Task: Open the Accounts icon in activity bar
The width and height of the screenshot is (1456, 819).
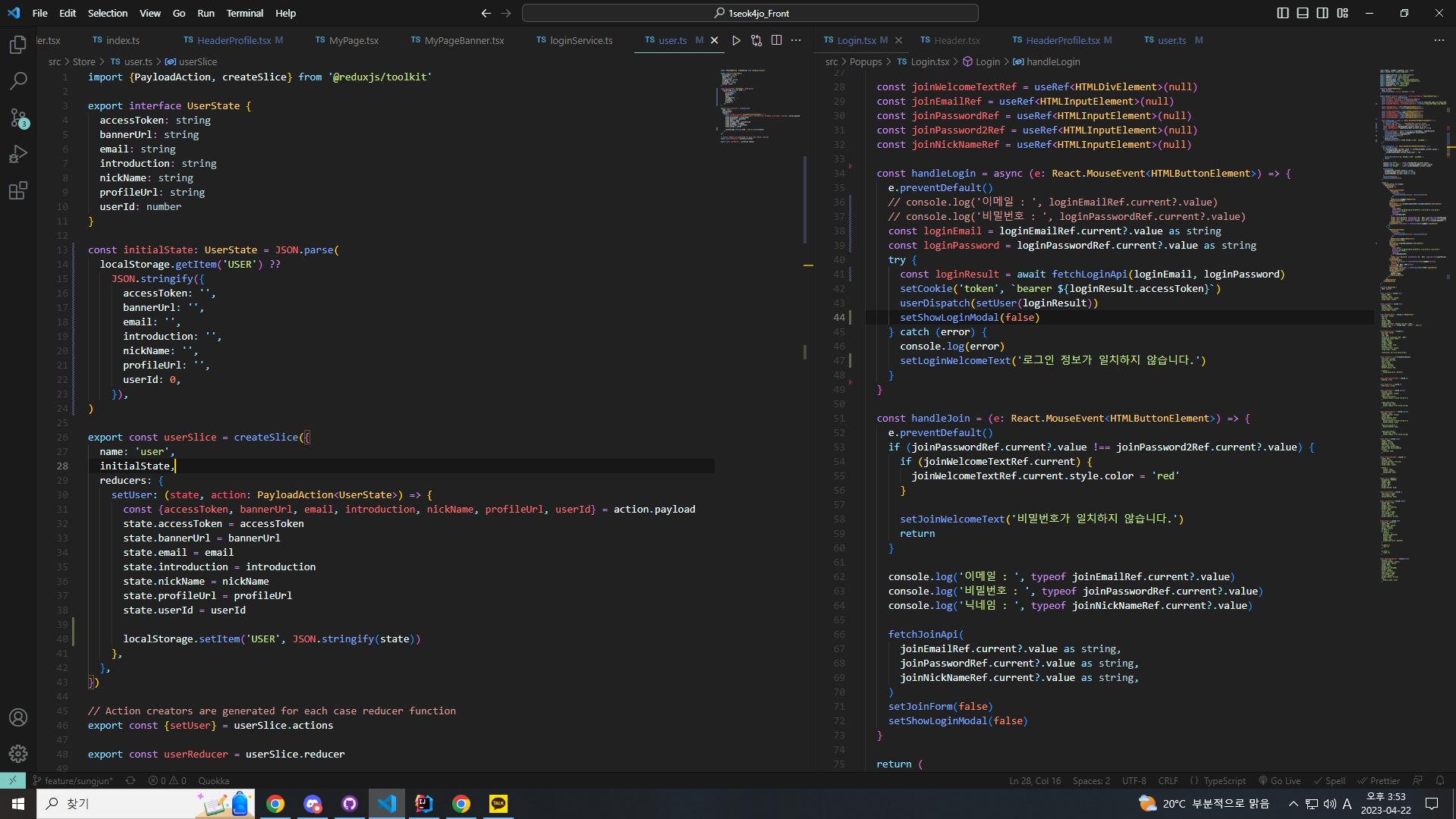Action: pyautogui.click(x=18, y=717)
